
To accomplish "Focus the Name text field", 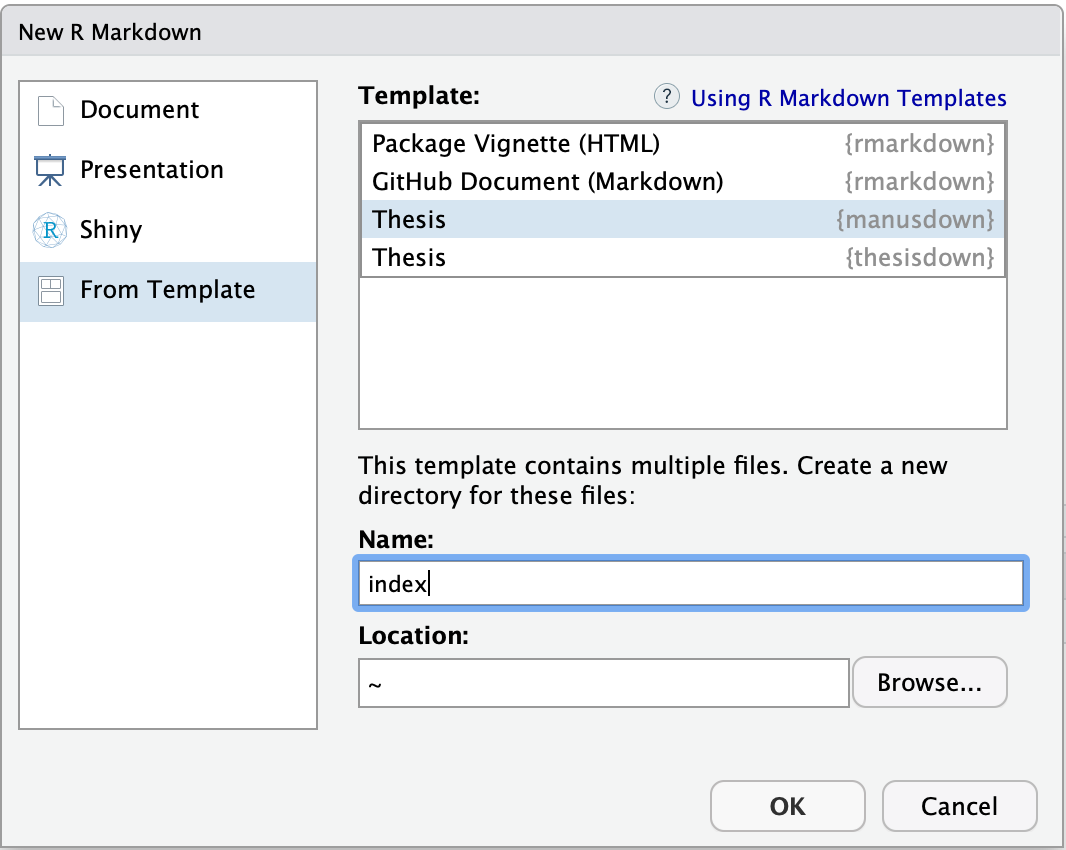I will pos(690,584).
